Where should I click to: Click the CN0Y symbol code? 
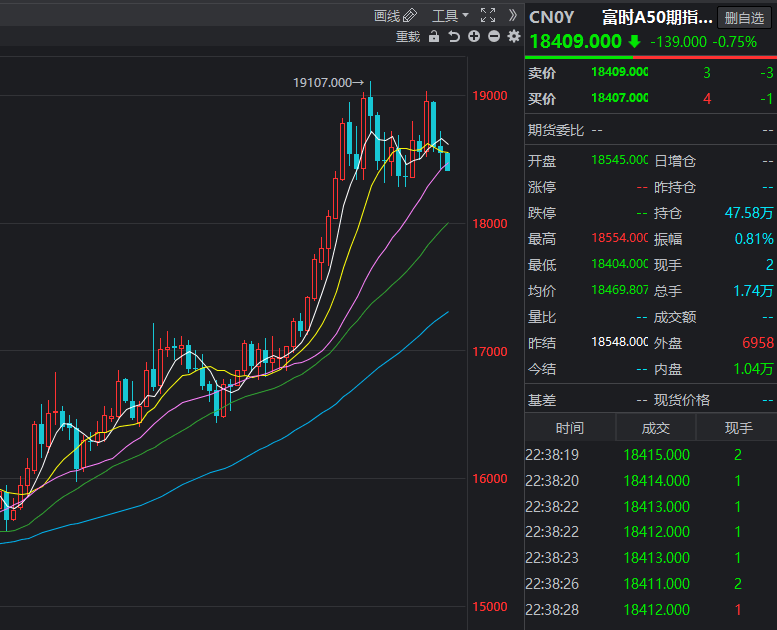click(552, 17)
